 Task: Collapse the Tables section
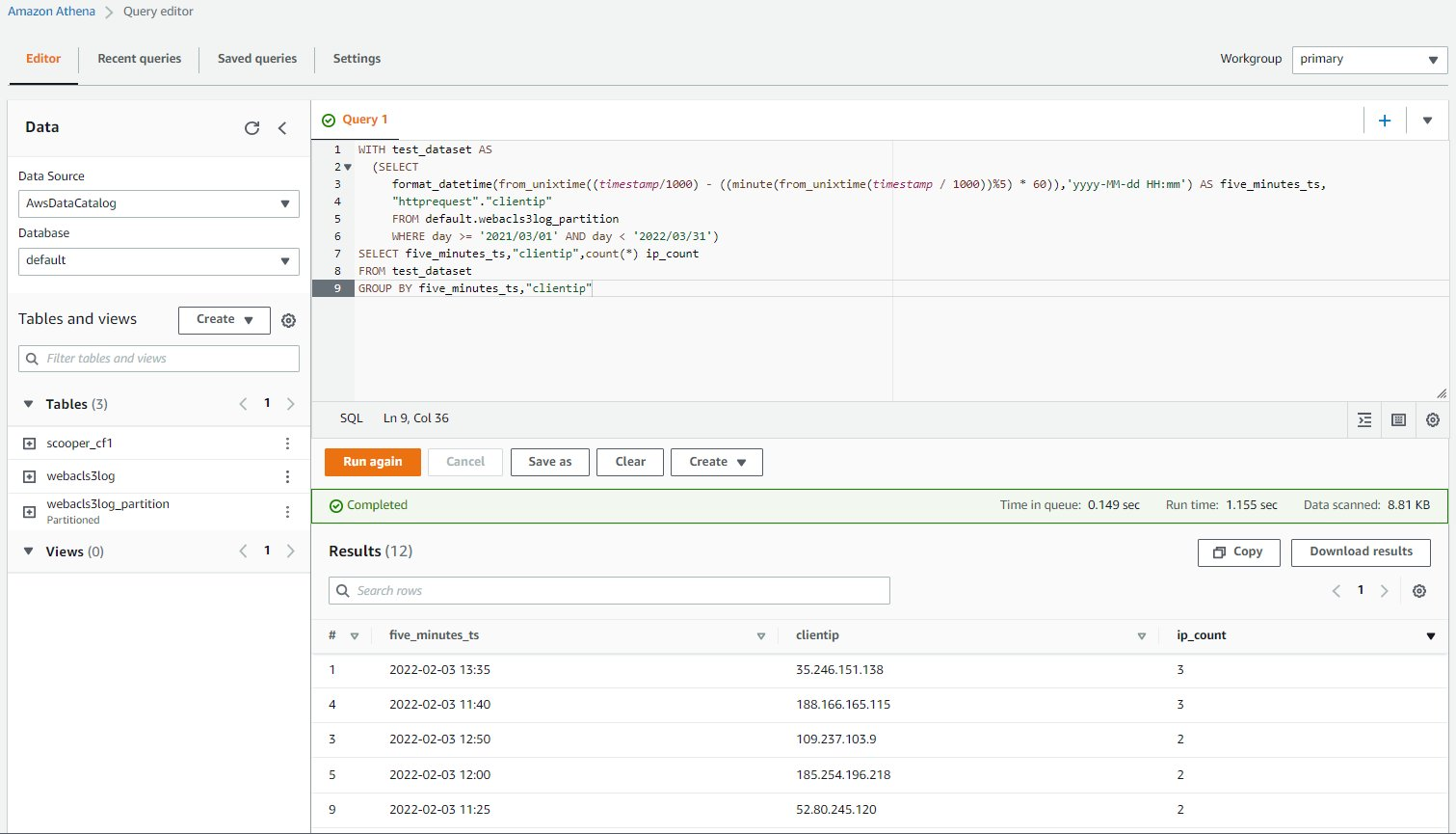point(28,404)
